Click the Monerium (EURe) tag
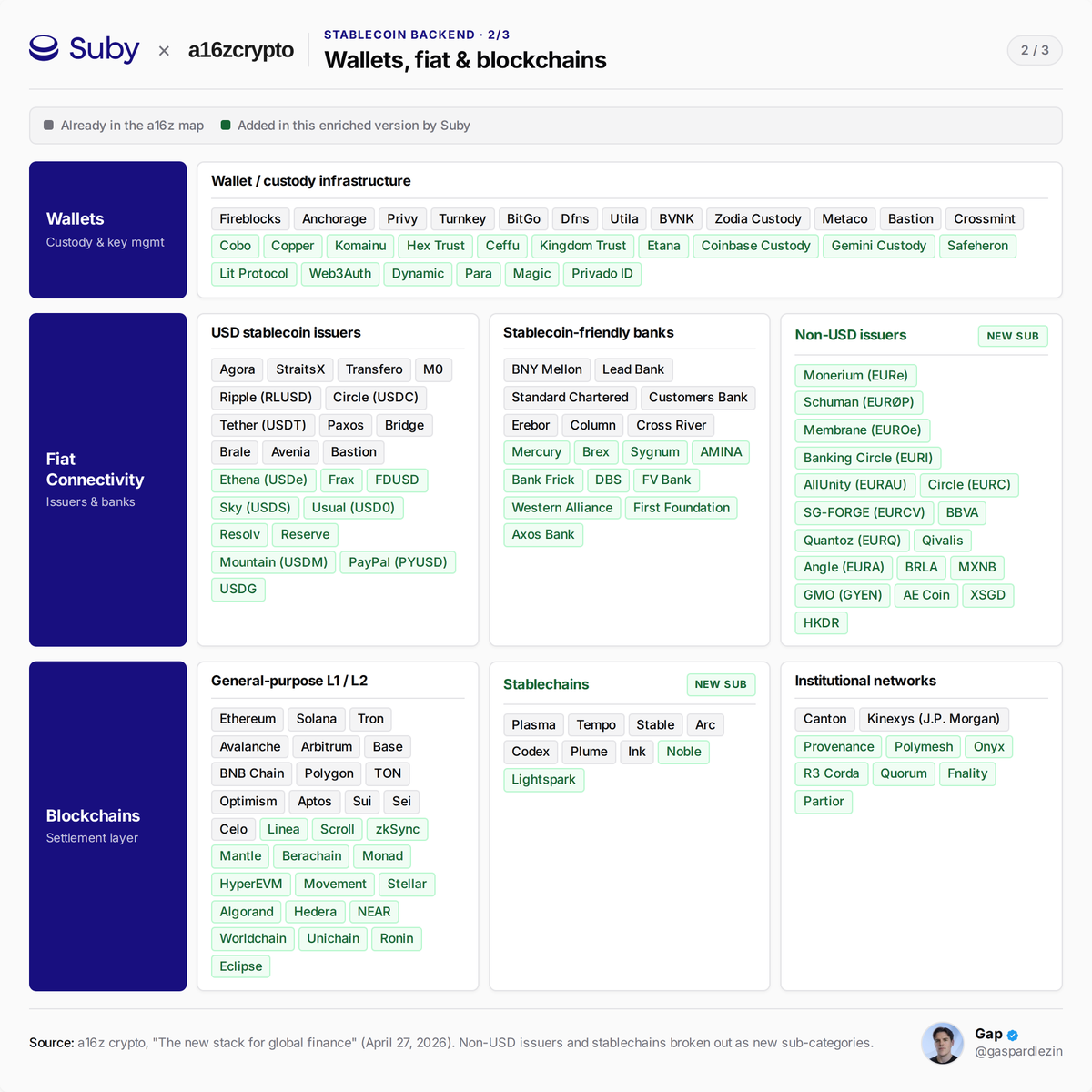This screenshot has width=1092, height=1092. 855,375
